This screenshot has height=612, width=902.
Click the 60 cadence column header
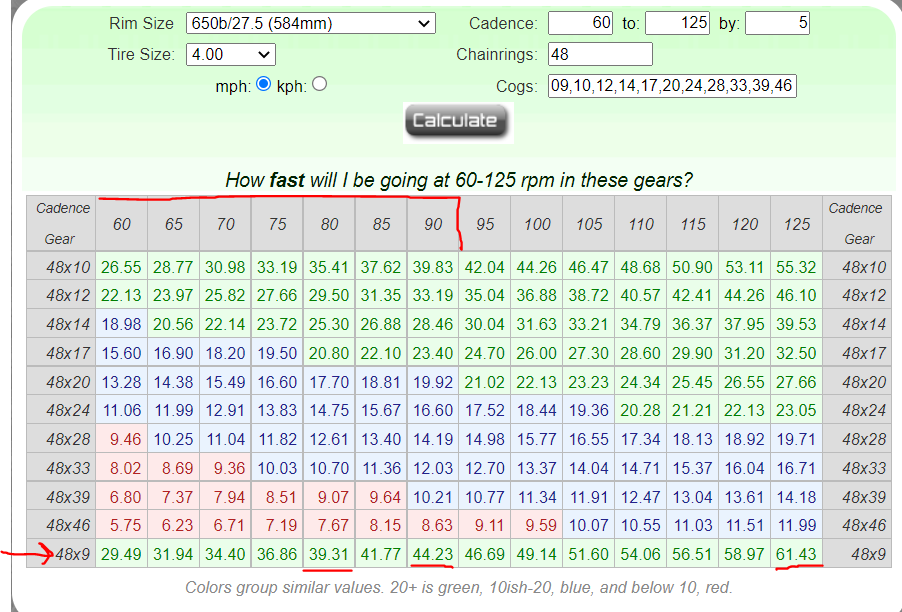coord(121,224)
